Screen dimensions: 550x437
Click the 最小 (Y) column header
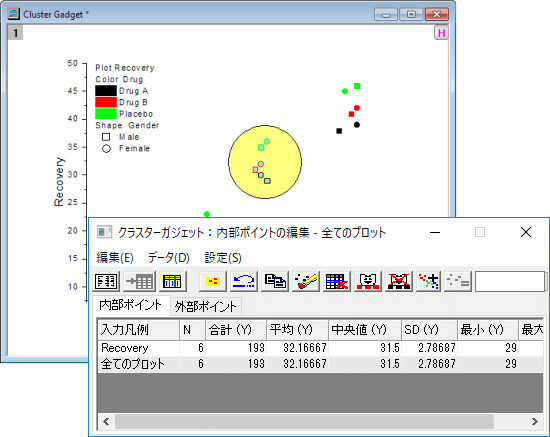click(488, 330)
